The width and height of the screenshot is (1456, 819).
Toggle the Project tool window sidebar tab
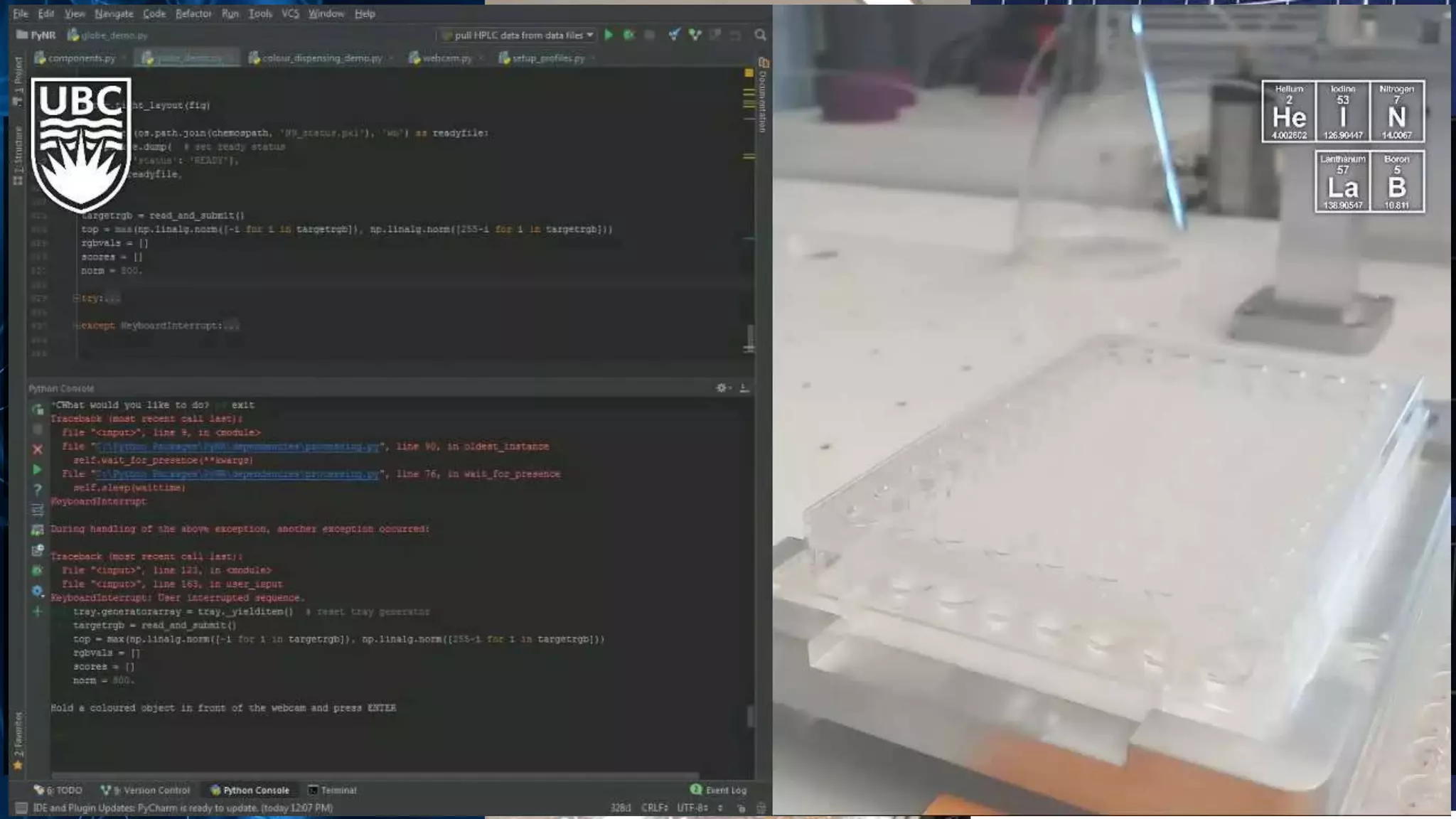click(18, 80)
